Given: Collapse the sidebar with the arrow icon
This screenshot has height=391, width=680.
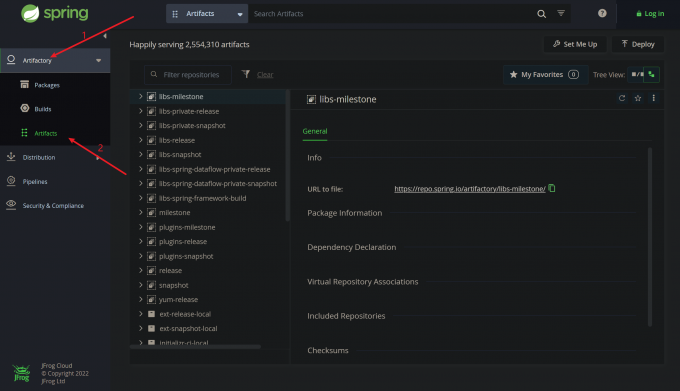Looking at the screenshot, I should point(105,36).
